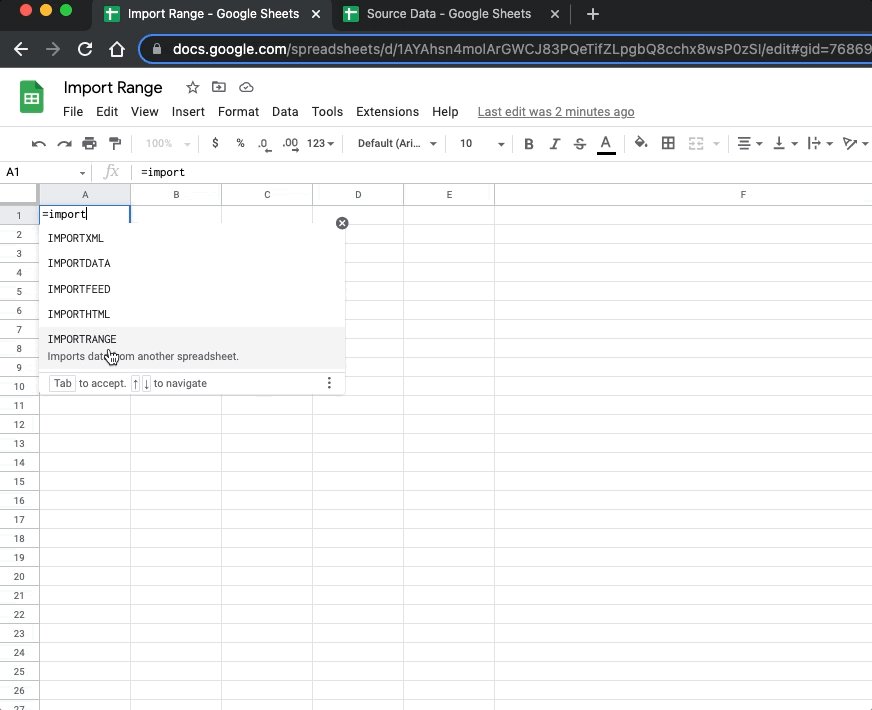Click the select-all corner box
Image resolution: width=872 pixels, height=710 pixels.
[19, 194]
